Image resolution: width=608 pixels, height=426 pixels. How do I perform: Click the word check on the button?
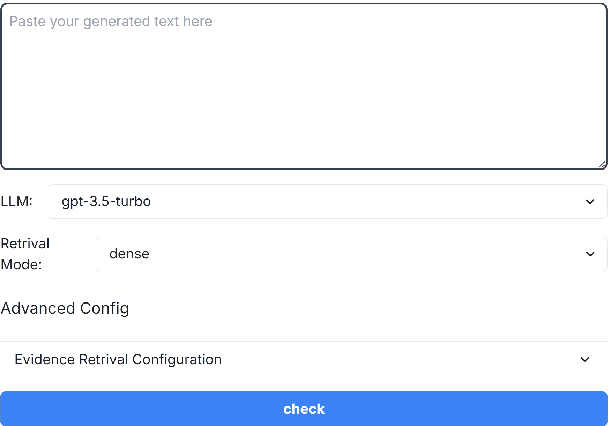click(x=304, y=409)
